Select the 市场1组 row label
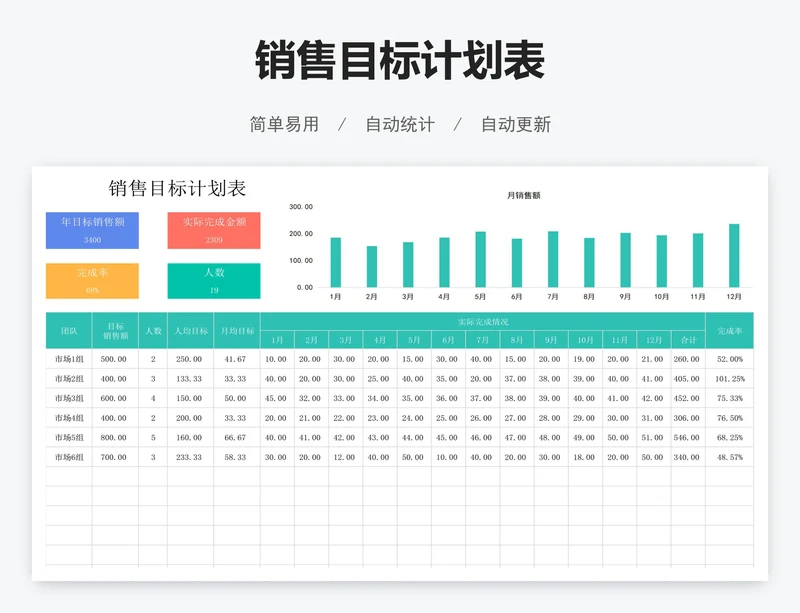The image size is (800, 613). 69,359
